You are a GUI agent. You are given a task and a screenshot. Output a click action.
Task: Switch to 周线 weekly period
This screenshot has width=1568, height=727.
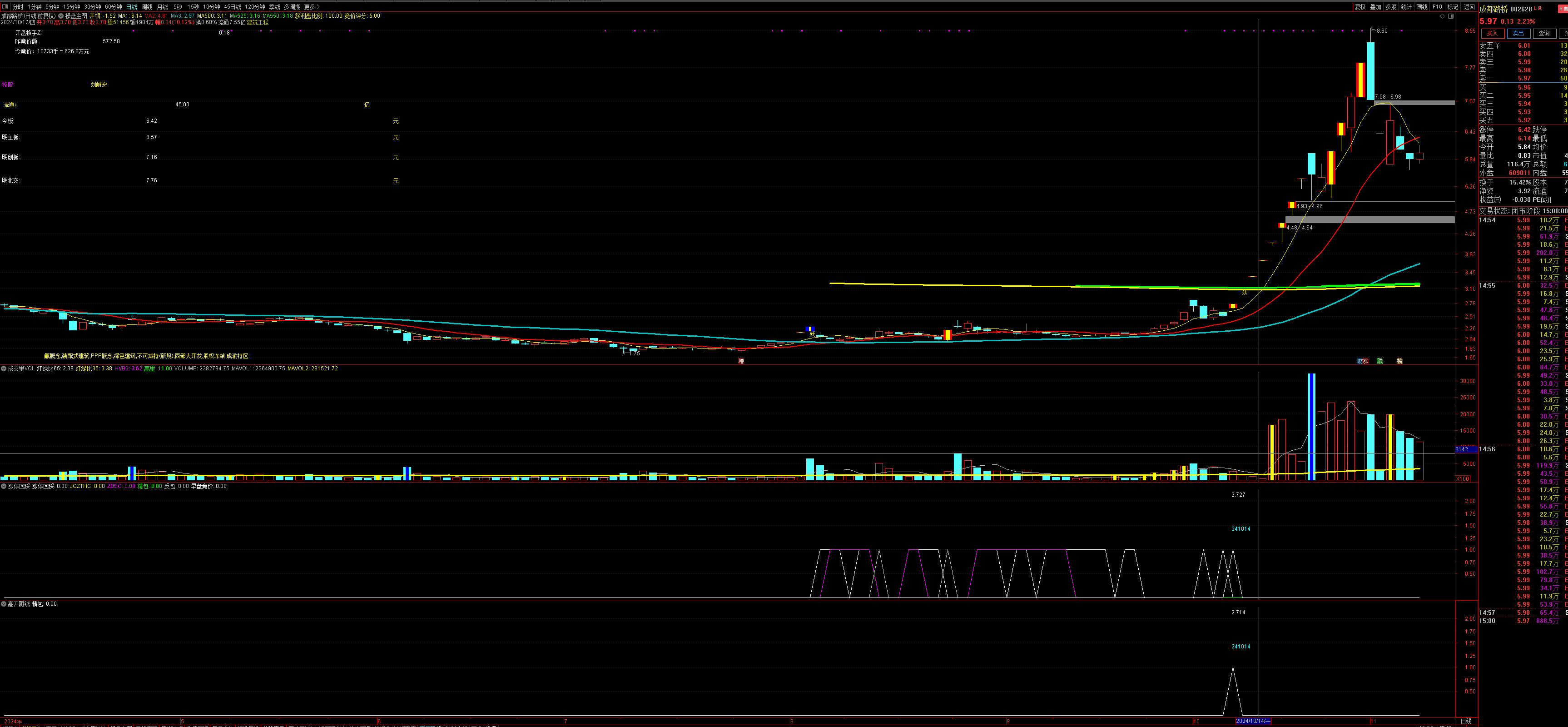click(x=147, y=7)
